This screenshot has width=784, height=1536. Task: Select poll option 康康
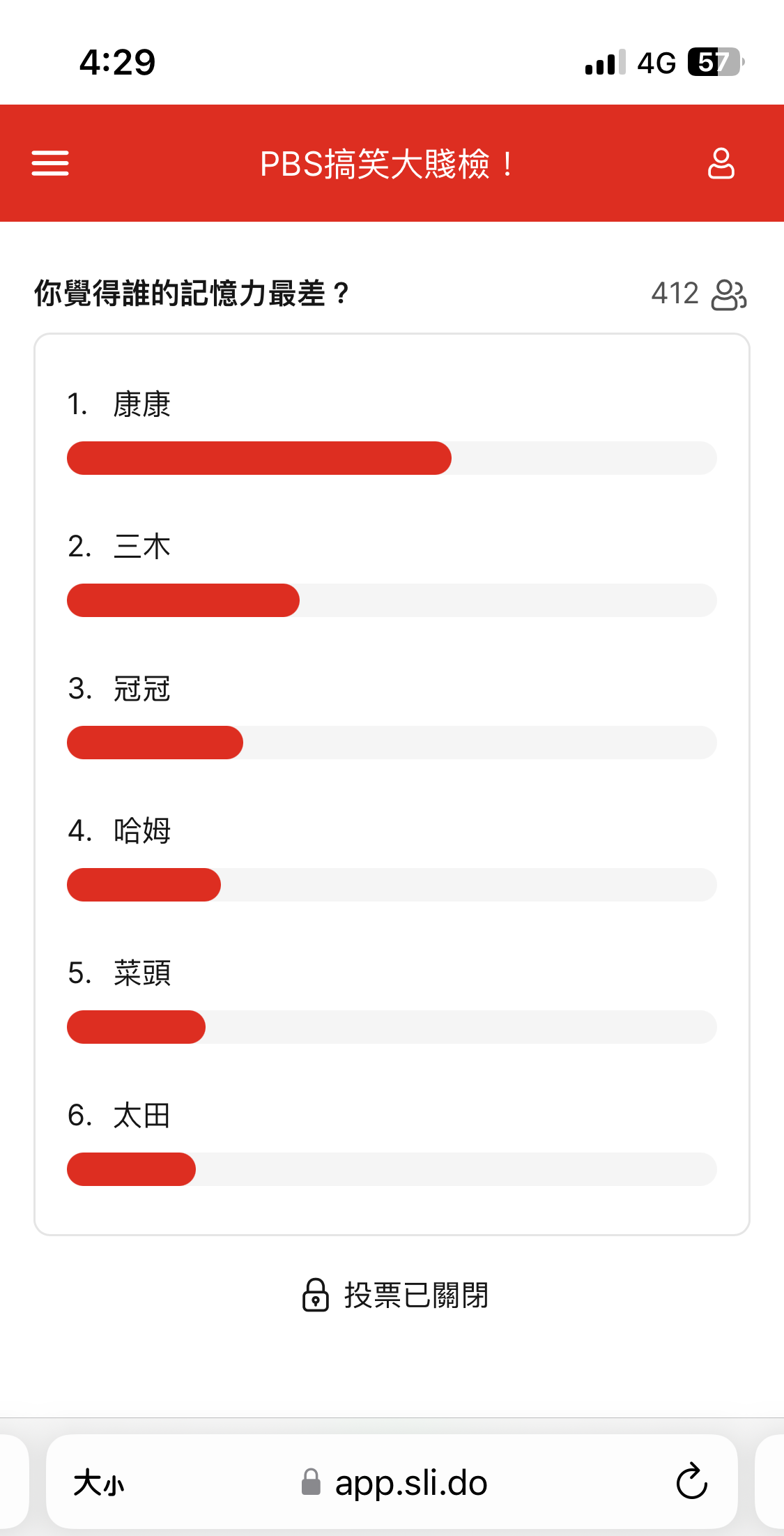click(142, 404)
